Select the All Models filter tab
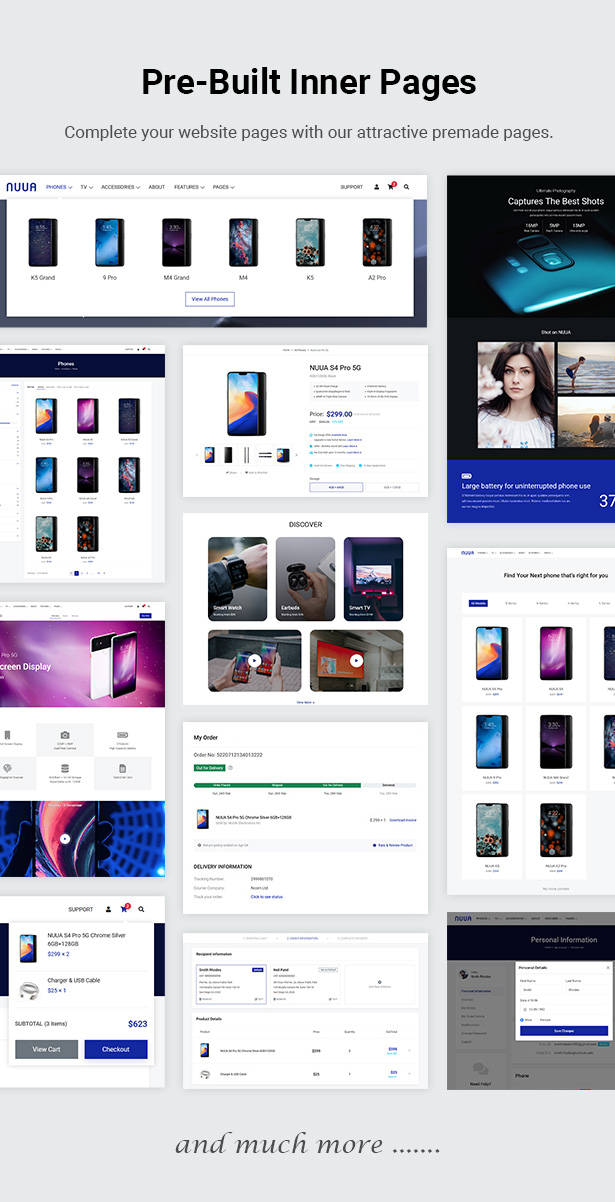Screen dimensions: 615x1202 click(478, 603)
